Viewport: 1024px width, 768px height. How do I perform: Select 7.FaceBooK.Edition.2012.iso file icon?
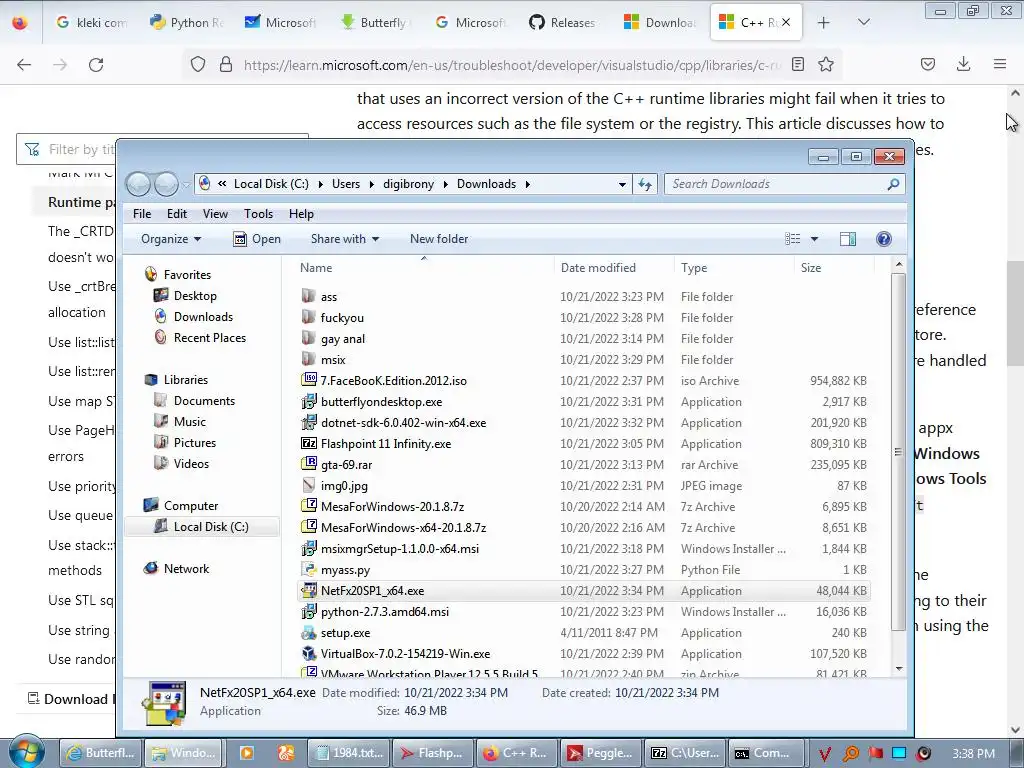point(309,380)
